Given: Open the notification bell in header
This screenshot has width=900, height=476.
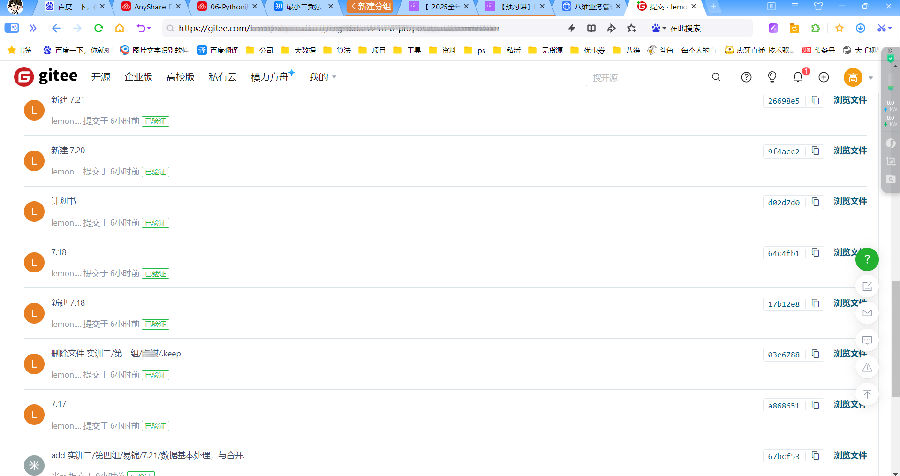Looking at the screenshot, I should [798, 77].
